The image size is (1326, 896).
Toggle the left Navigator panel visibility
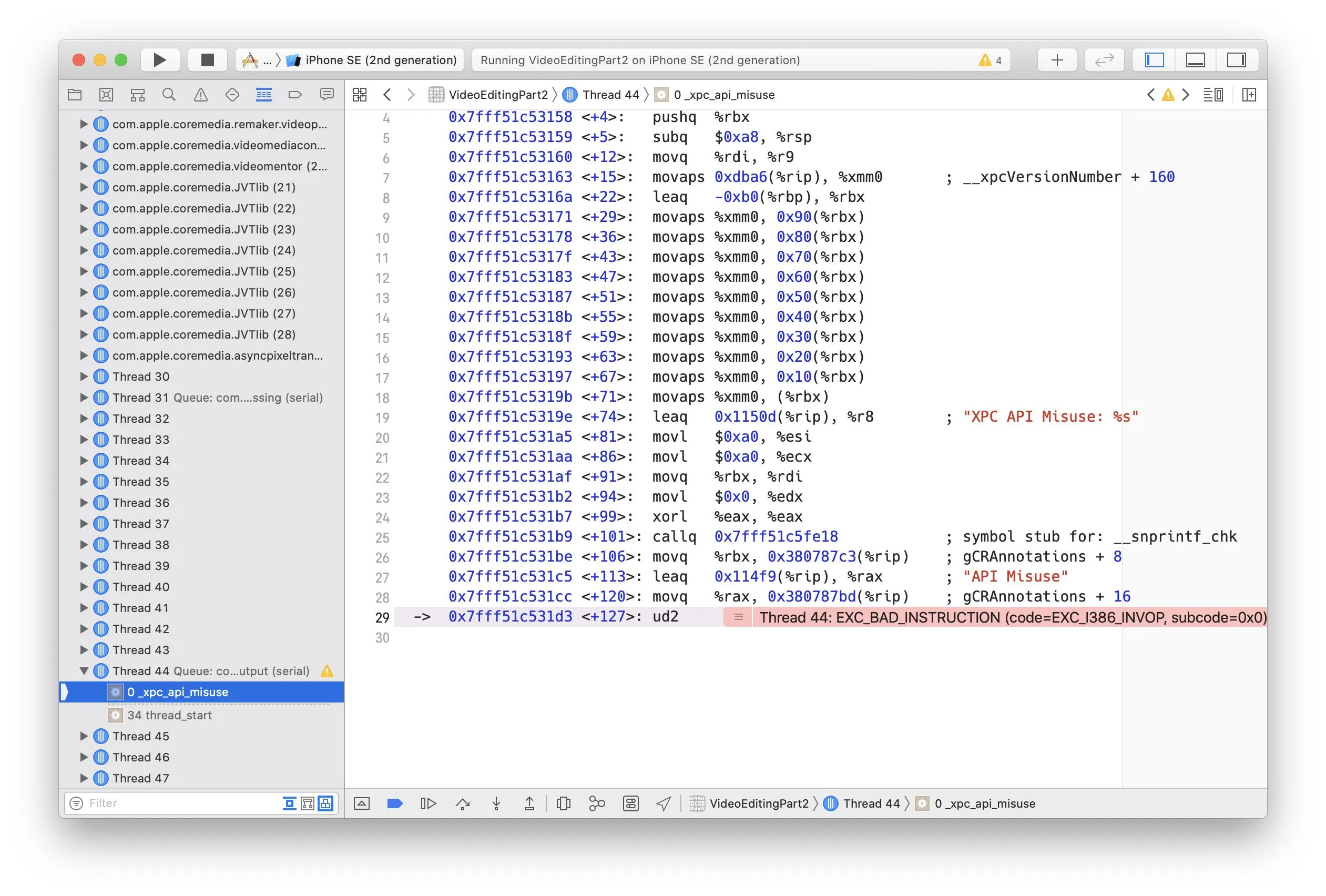tap(1154, 60)
